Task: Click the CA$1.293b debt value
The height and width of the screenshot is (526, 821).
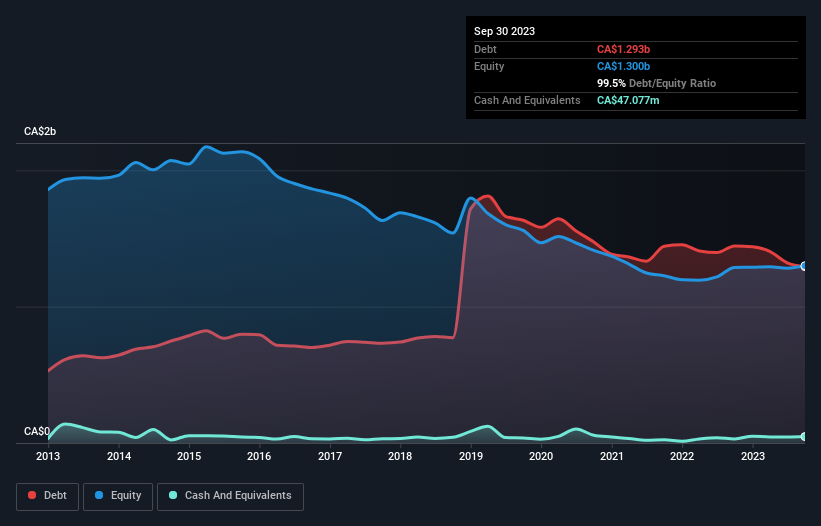Action: (623, 49)
